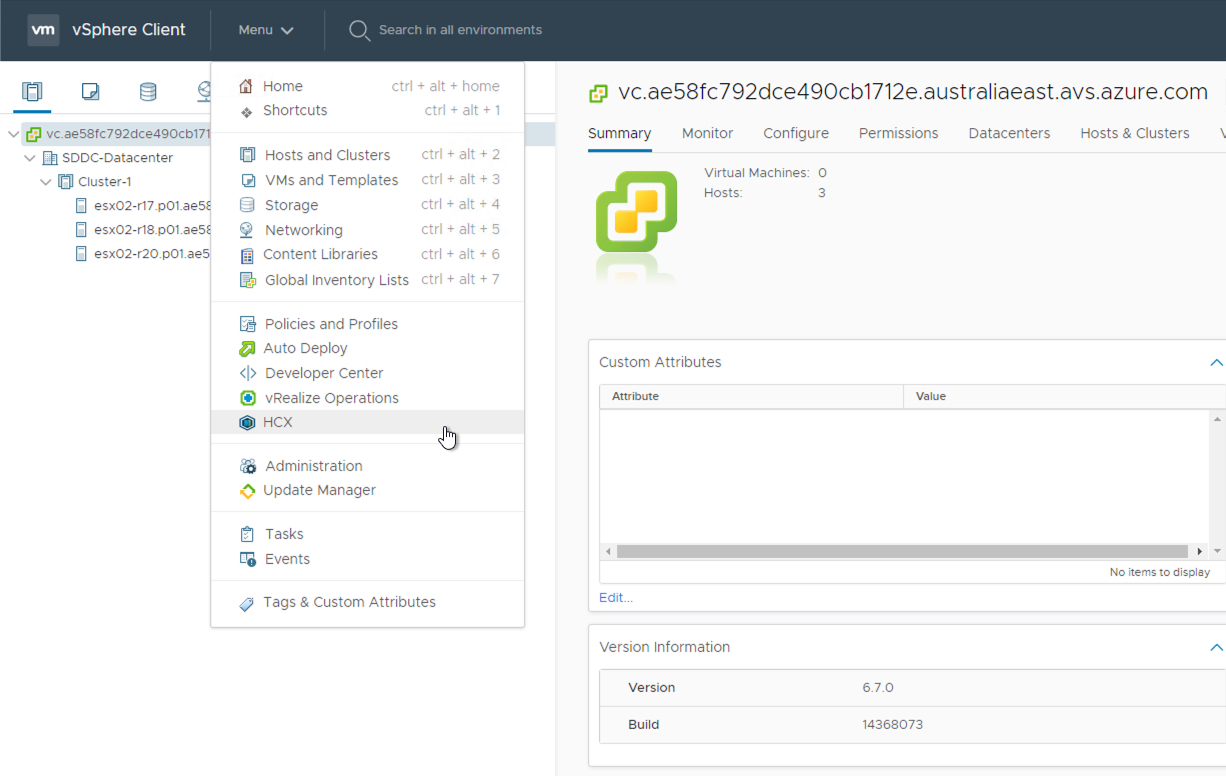
Task: Select host esx02-r18 in the tree
Action: [152, 229]
